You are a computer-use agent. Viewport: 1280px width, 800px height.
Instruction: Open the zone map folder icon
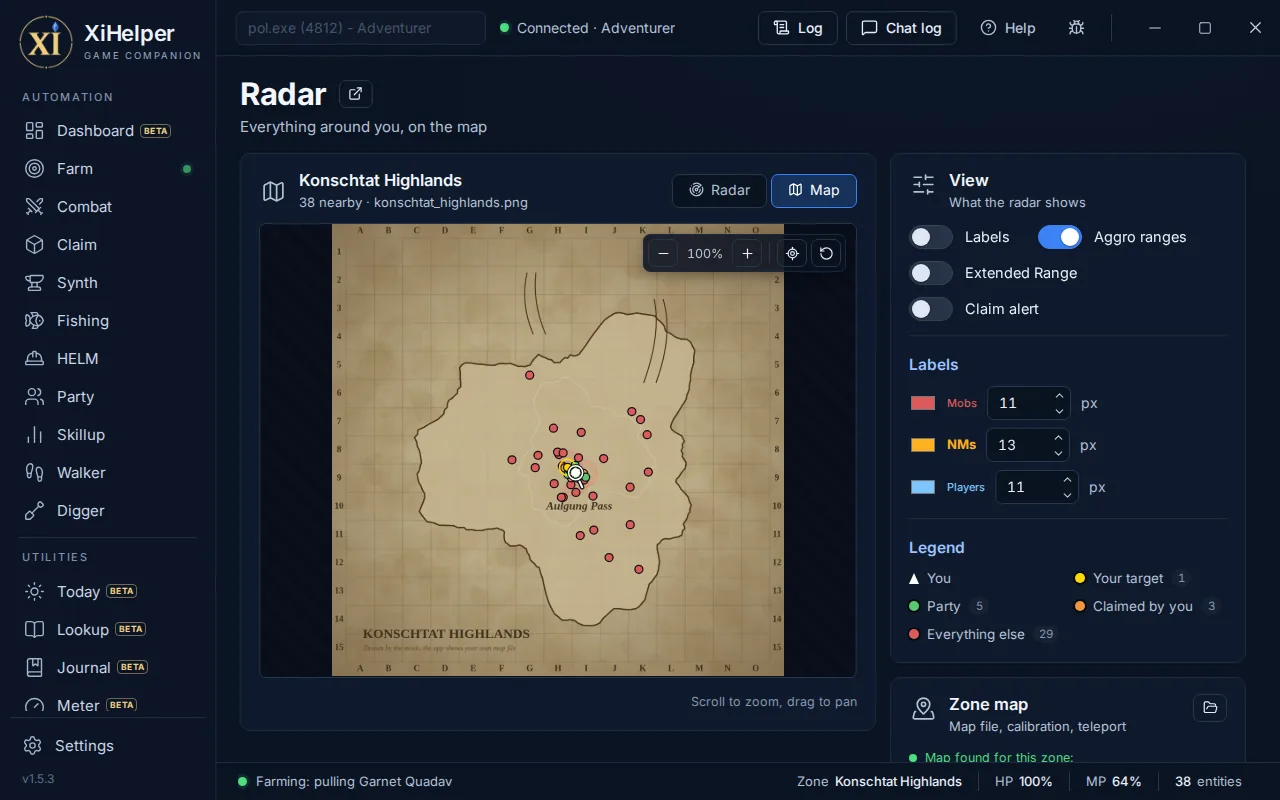click(1210, 708)
